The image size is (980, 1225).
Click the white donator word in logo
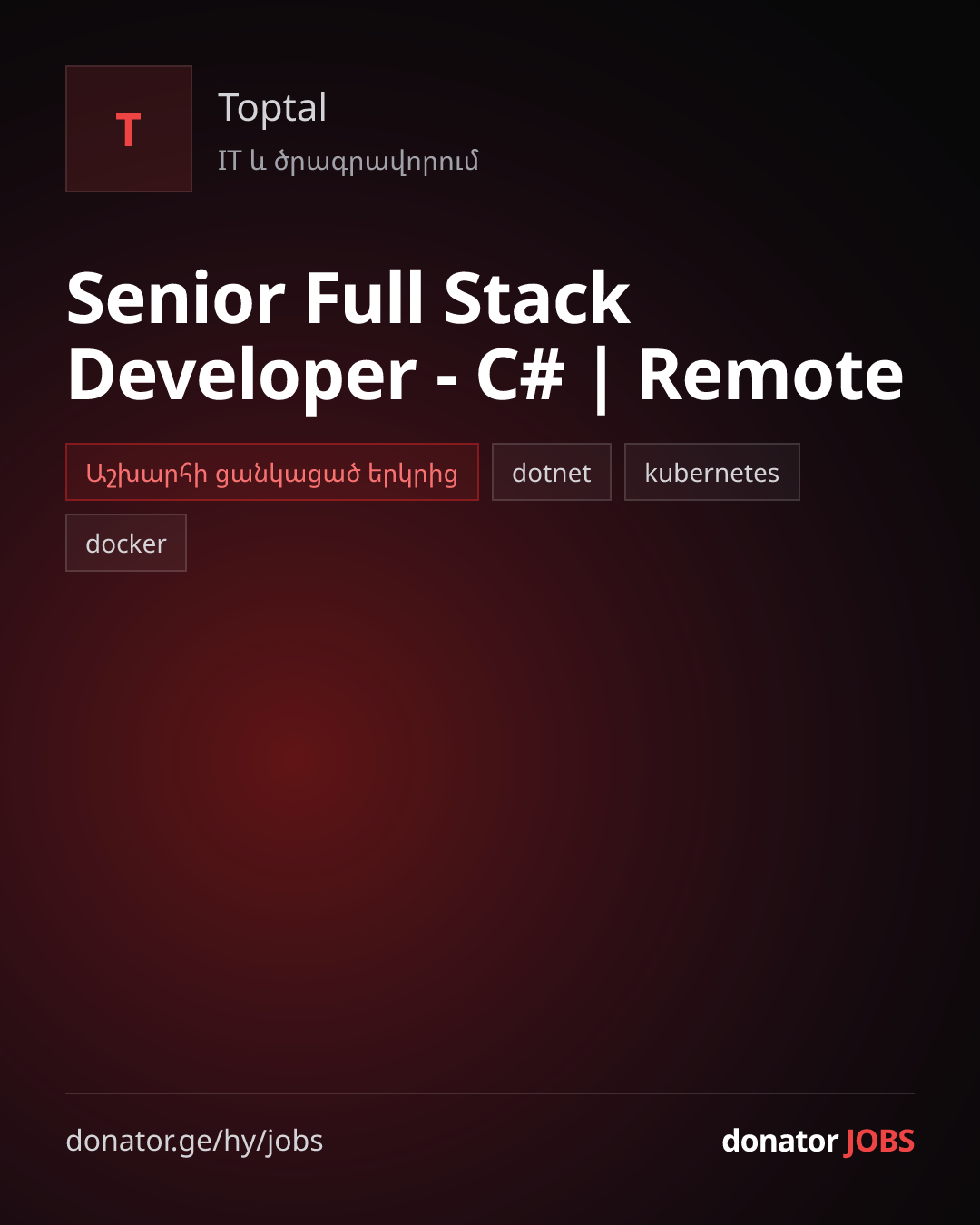[780, 1141]
